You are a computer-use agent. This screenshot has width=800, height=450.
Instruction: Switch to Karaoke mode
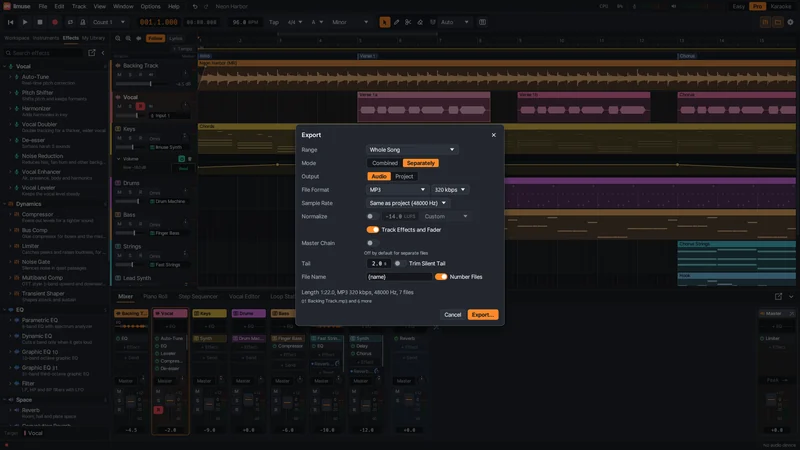click(781, 7)
